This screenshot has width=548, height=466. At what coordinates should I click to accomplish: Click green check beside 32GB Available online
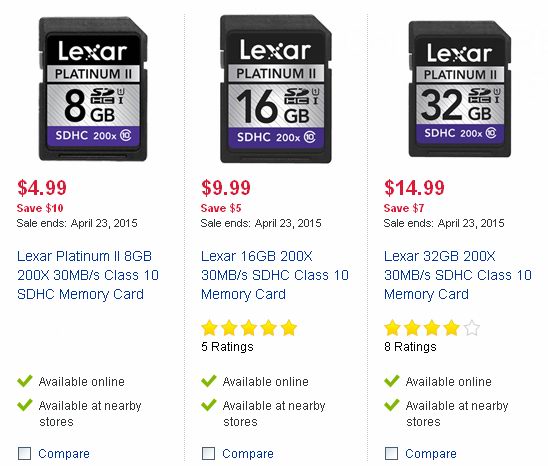tap(392, 381)
